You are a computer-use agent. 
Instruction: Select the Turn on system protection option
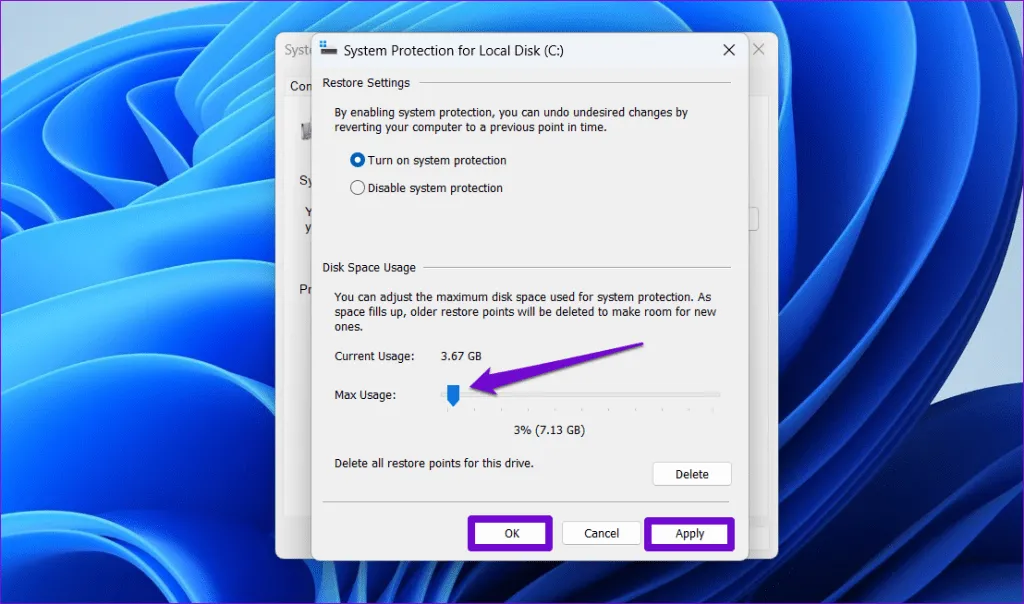tap(357, 160)
